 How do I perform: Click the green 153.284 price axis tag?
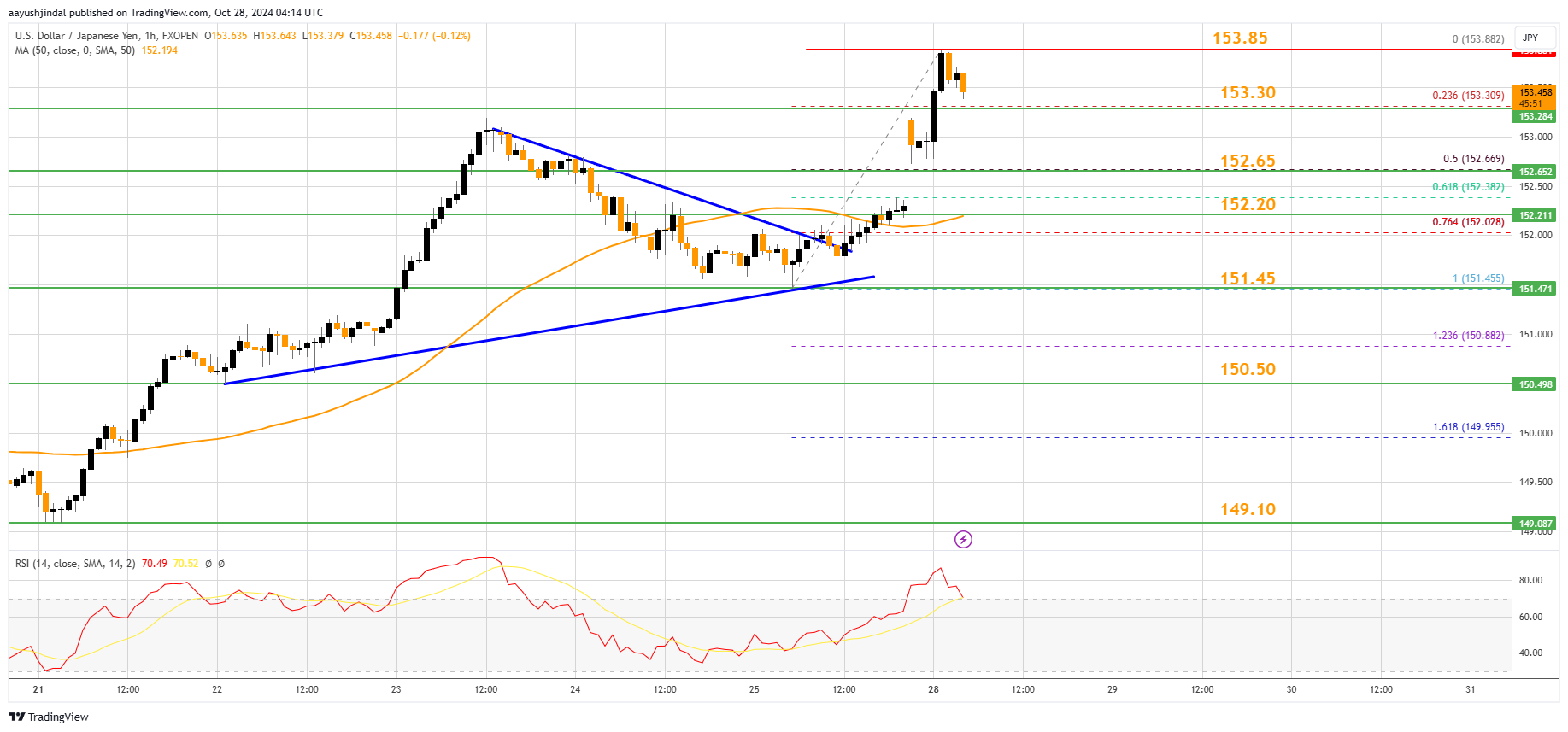tap(1535, 116)
